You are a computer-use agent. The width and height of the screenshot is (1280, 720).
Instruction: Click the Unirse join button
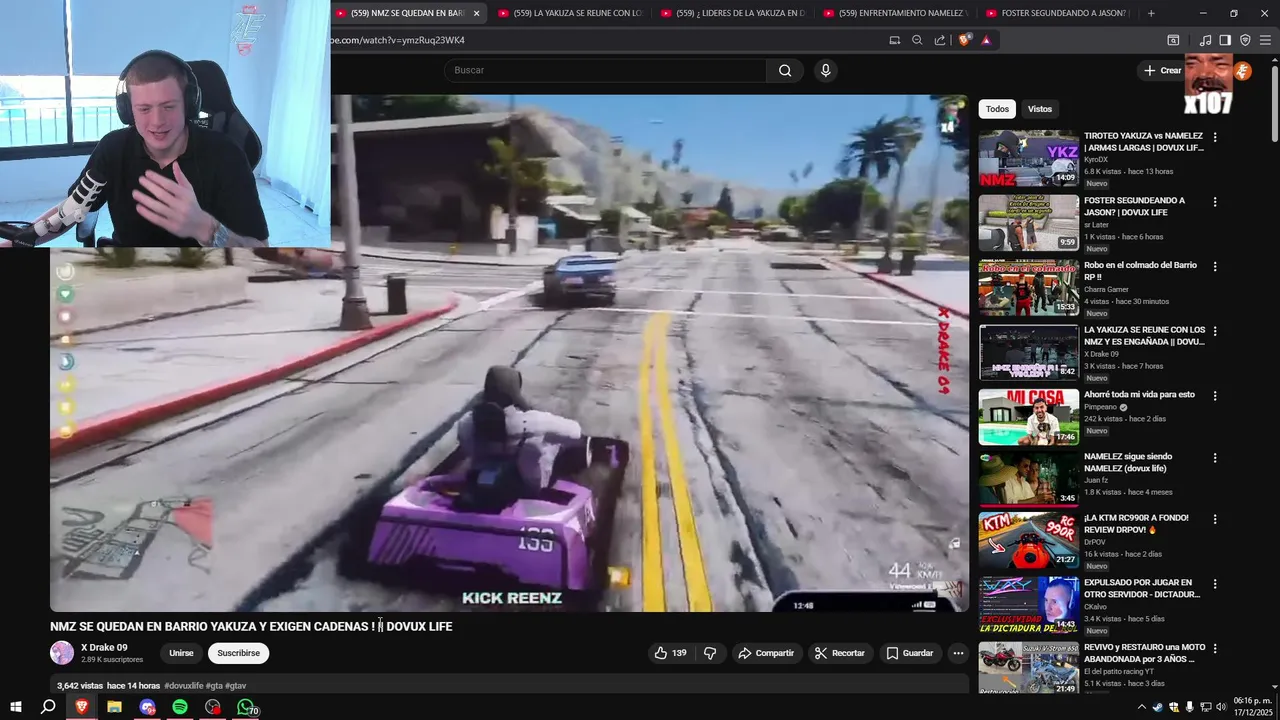181,653
